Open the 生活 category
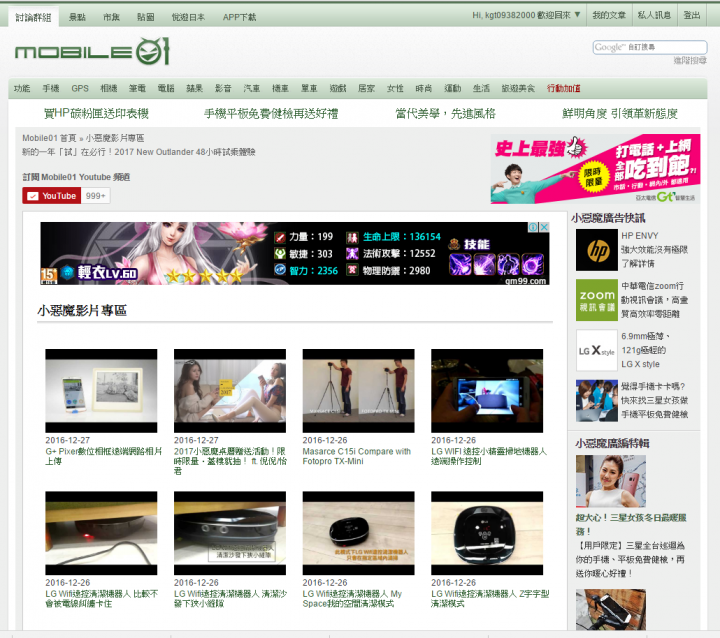The width and height of the screenshot is (720, 638). (x=481, y=88)
